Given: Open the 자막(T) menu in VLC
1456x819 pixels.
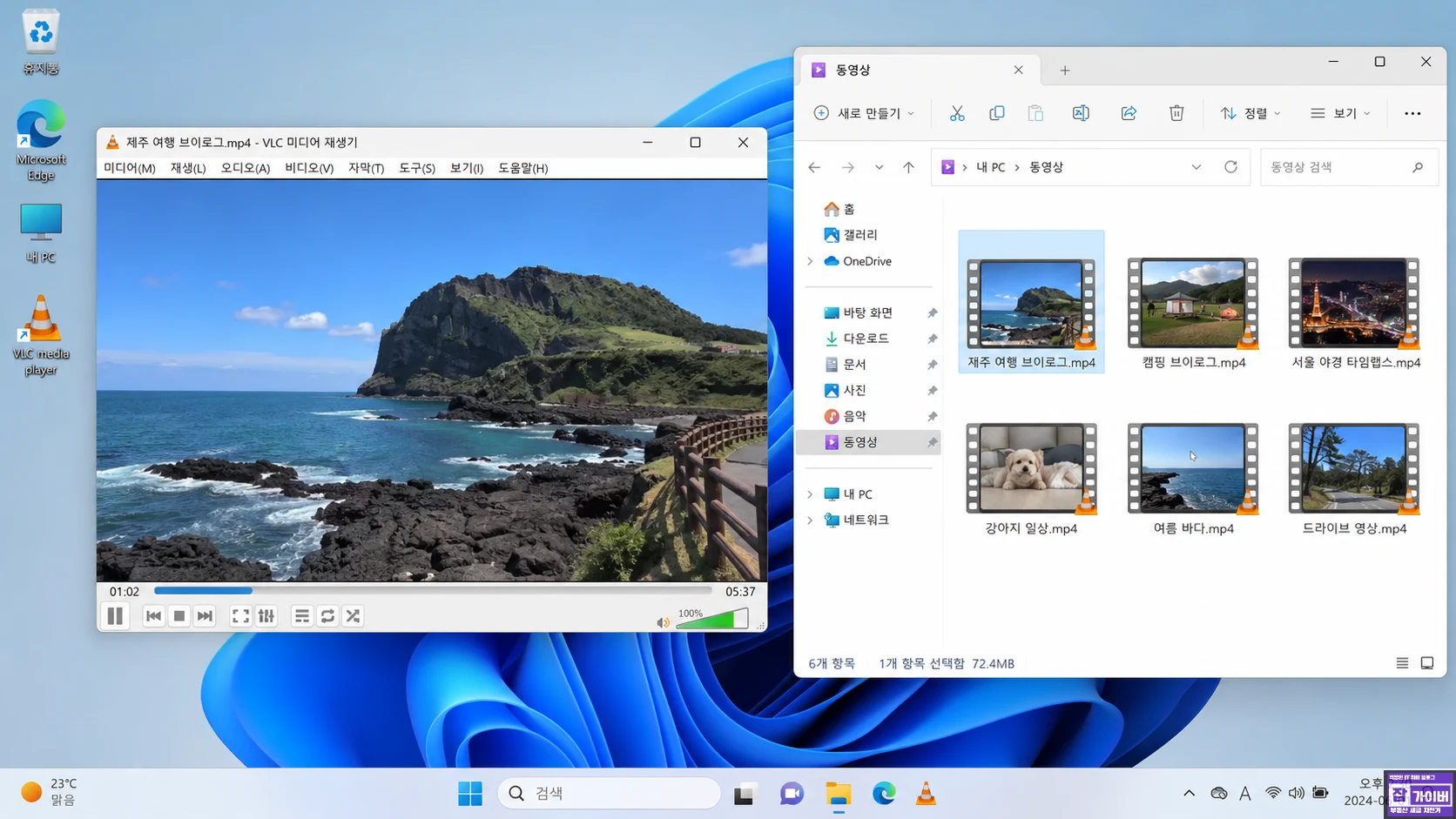Looking at the screenshot, I should pyautogui.click(x=367, y=168).
